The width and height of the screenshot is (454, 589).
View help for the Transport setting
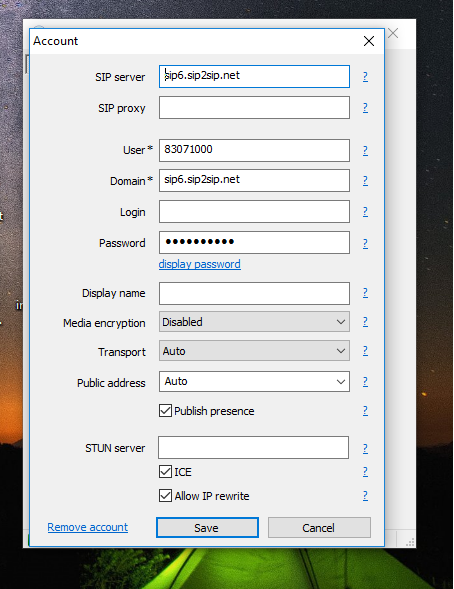click(x=365, y=351)
